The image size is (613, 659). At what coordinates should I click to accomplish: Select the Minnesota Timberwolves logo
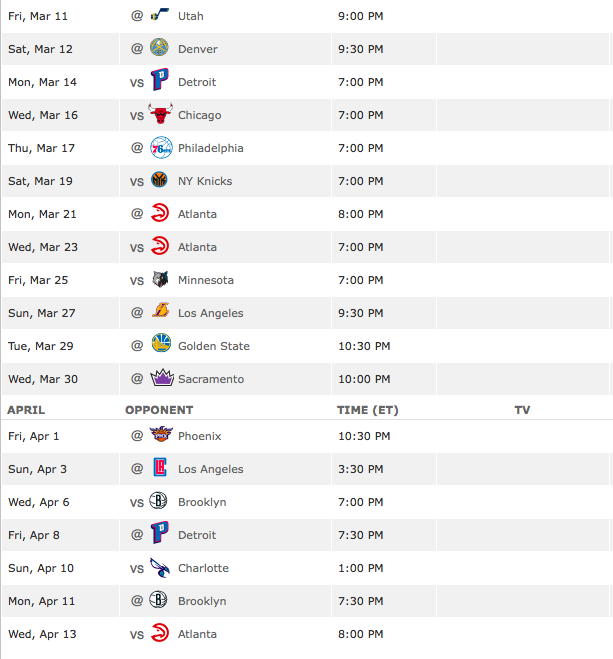coord(160,279)
